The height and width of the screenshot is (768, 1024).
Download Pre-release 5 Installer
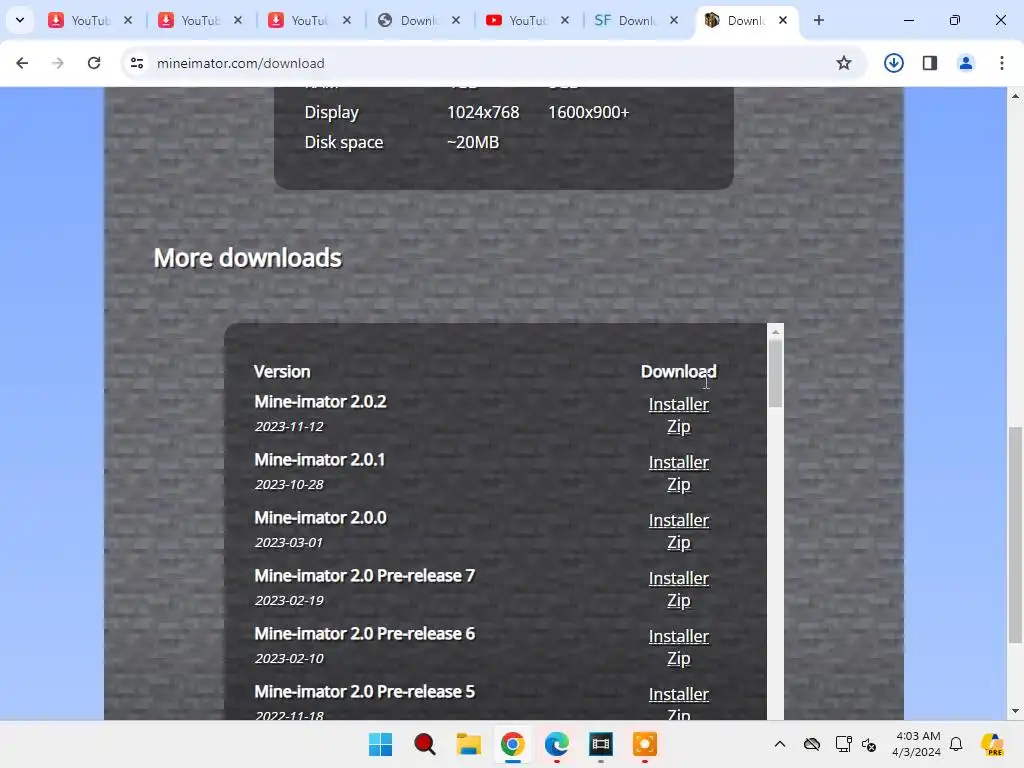pyautogui.click(x=679, y=695)
